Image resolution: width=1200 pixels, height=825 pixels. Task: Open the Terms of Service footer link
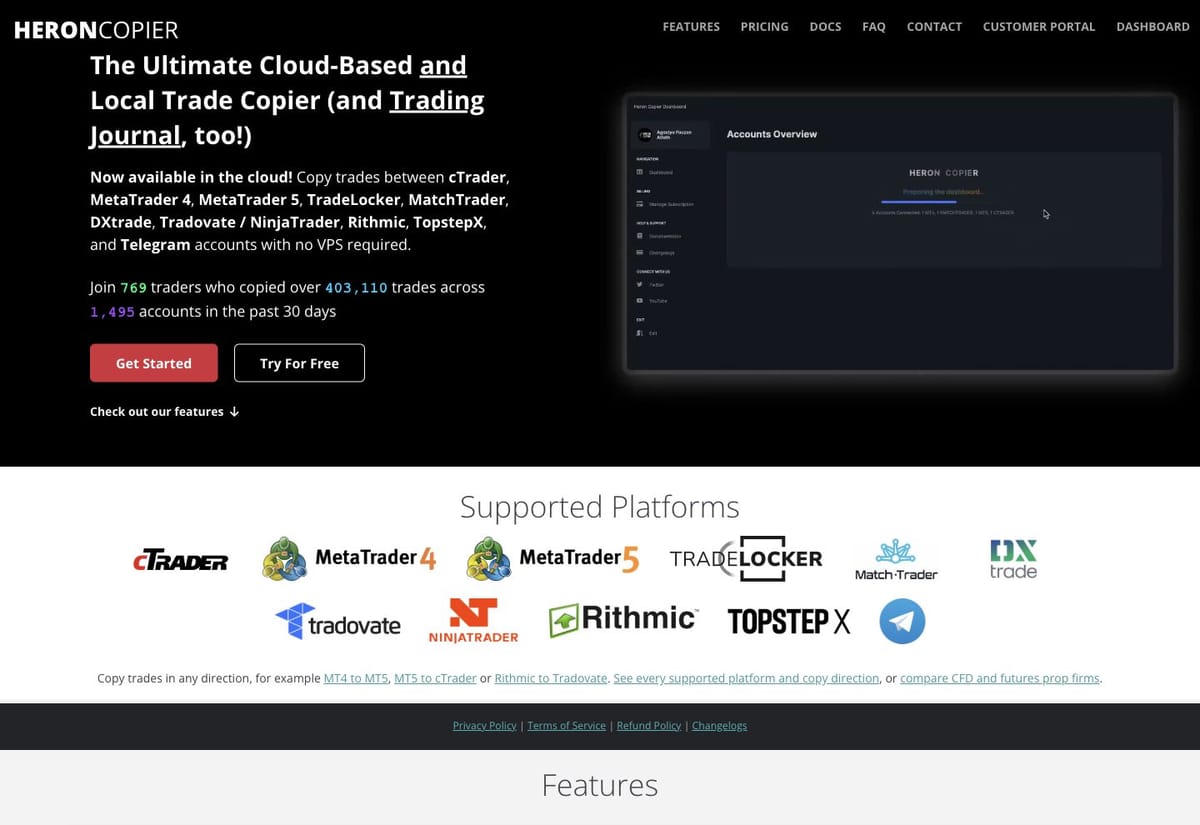pyautogui.click(x=567, y=726)
